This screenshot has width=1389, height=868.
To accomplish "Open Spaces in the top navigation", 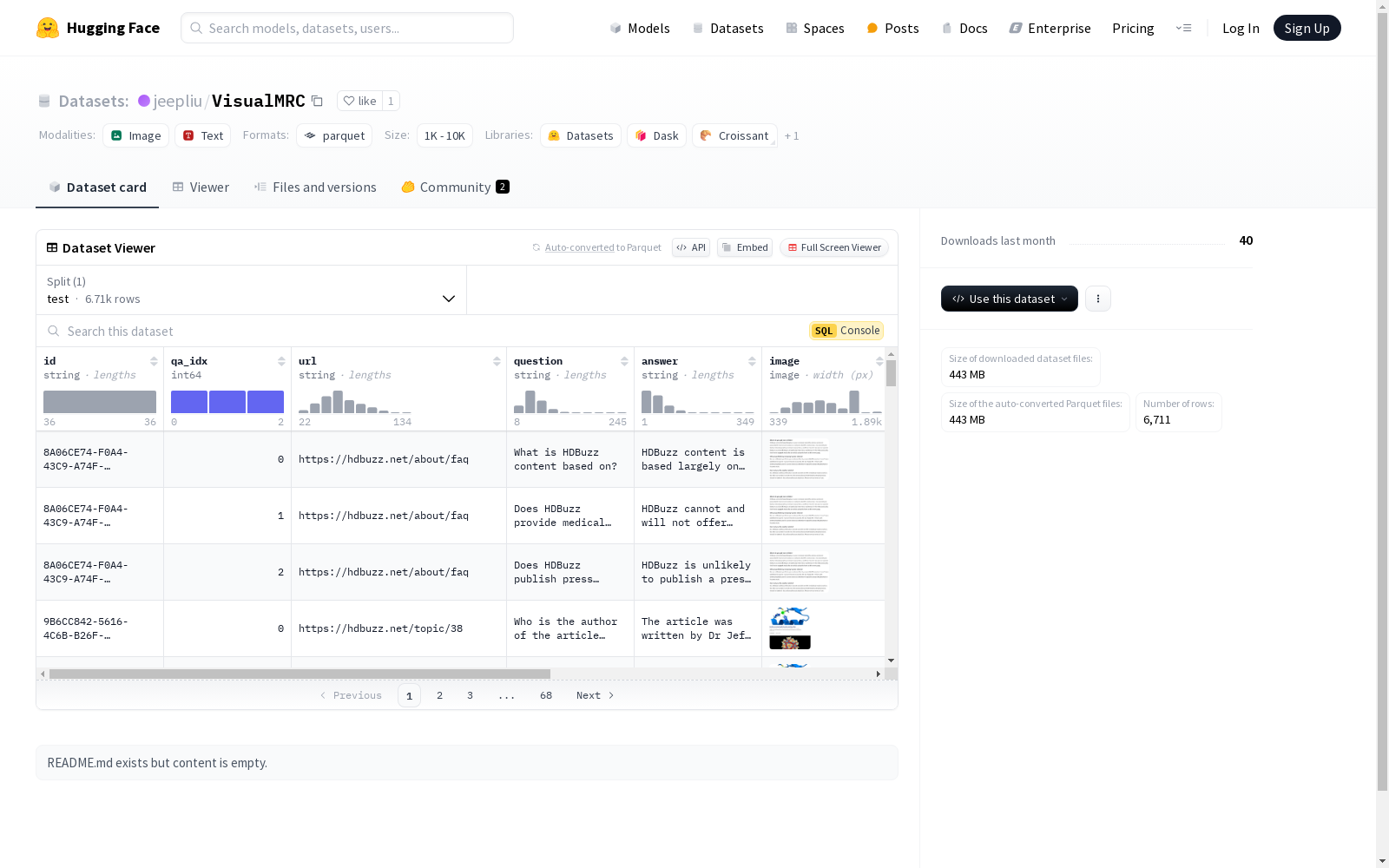I will [815, 28].
